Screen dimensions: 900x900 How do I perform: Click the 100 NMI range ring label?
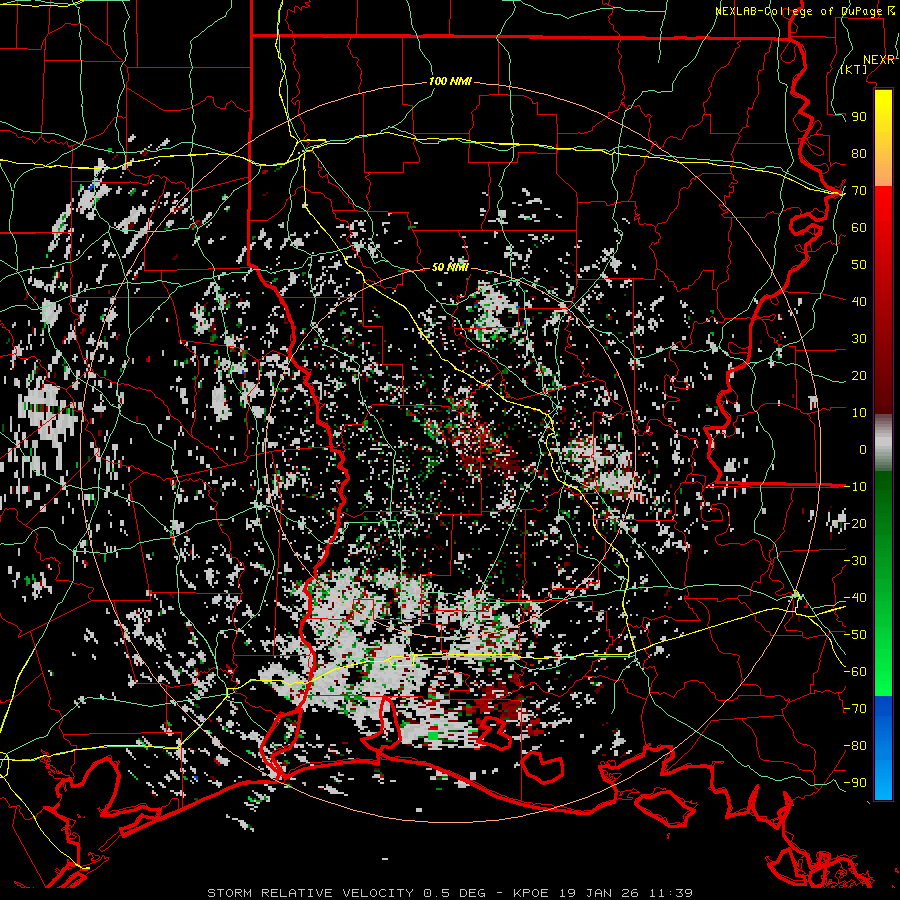pos(451,82)
